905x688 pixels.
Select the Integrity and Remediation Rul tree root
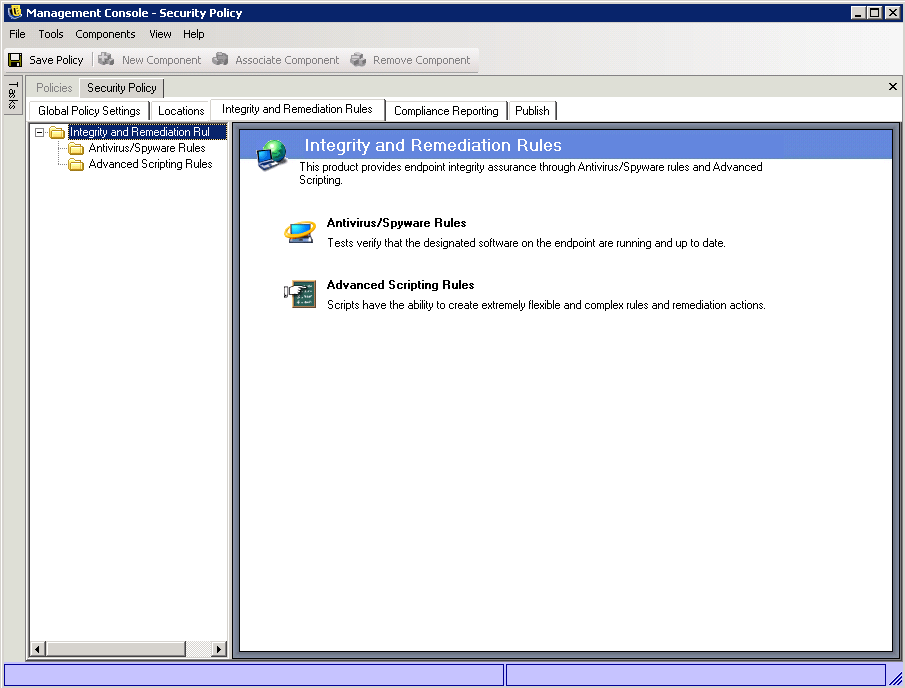[x=147, y=132]
